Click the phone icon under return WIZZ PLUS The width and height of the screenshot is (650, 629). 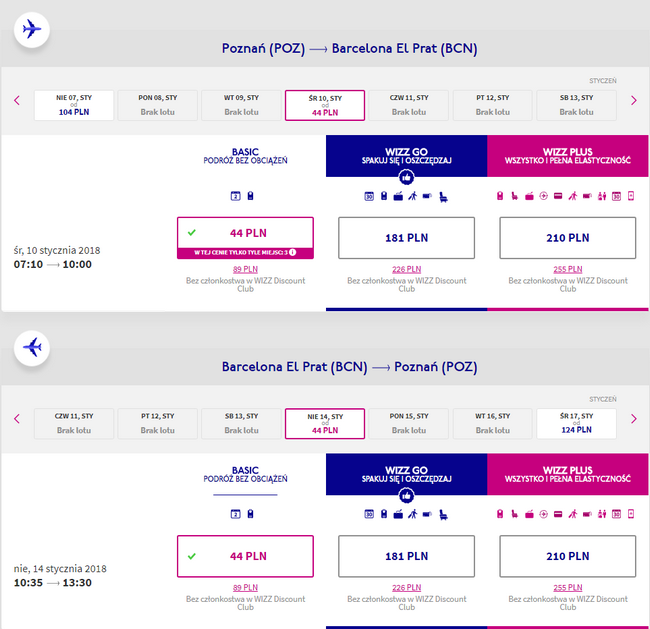click(631, 514)
